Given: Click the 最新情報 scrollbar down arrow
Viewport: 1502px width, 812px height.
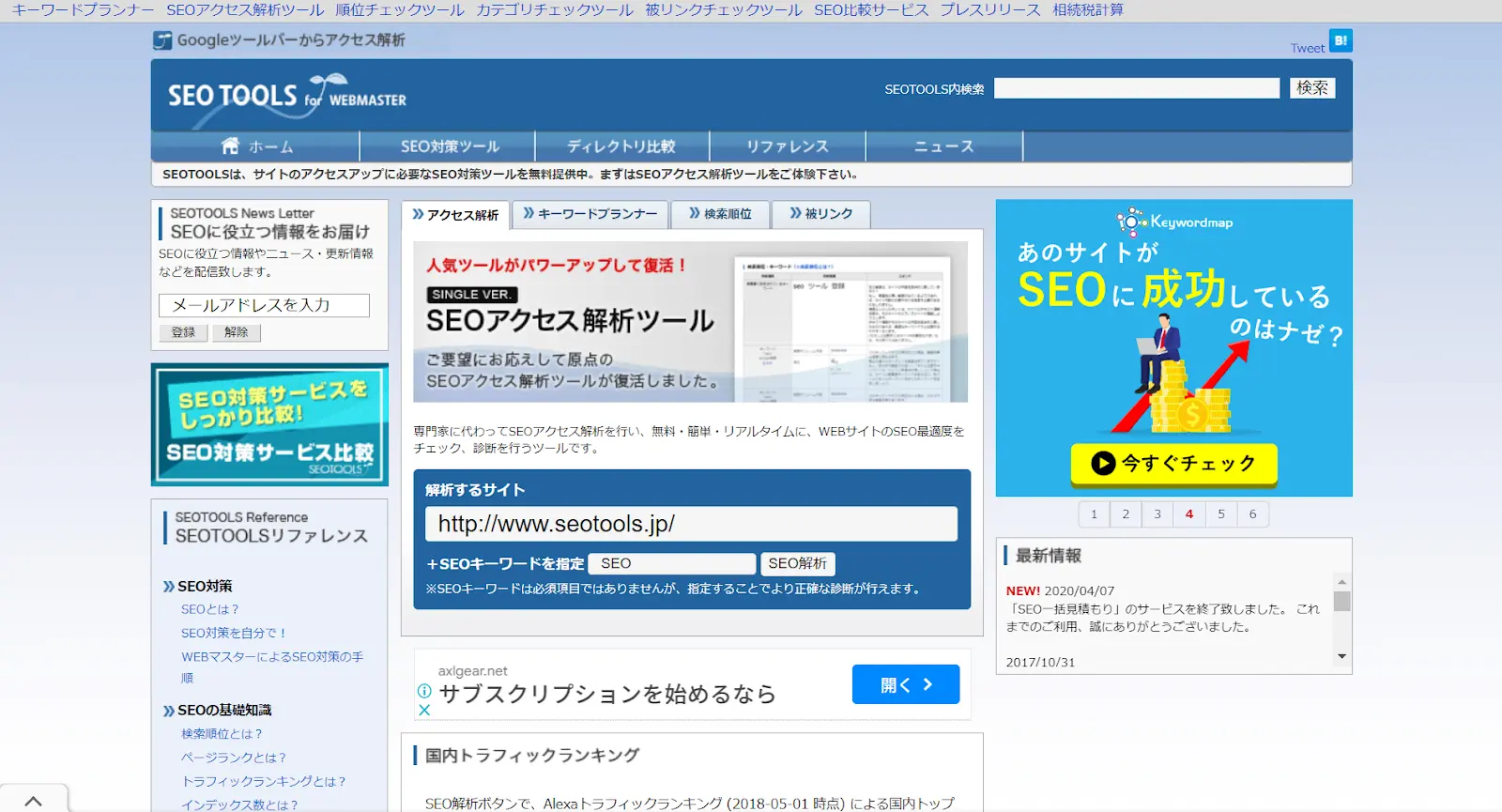Looking at the screenshot, I should pyautogui.click(x=1341, y=656).
